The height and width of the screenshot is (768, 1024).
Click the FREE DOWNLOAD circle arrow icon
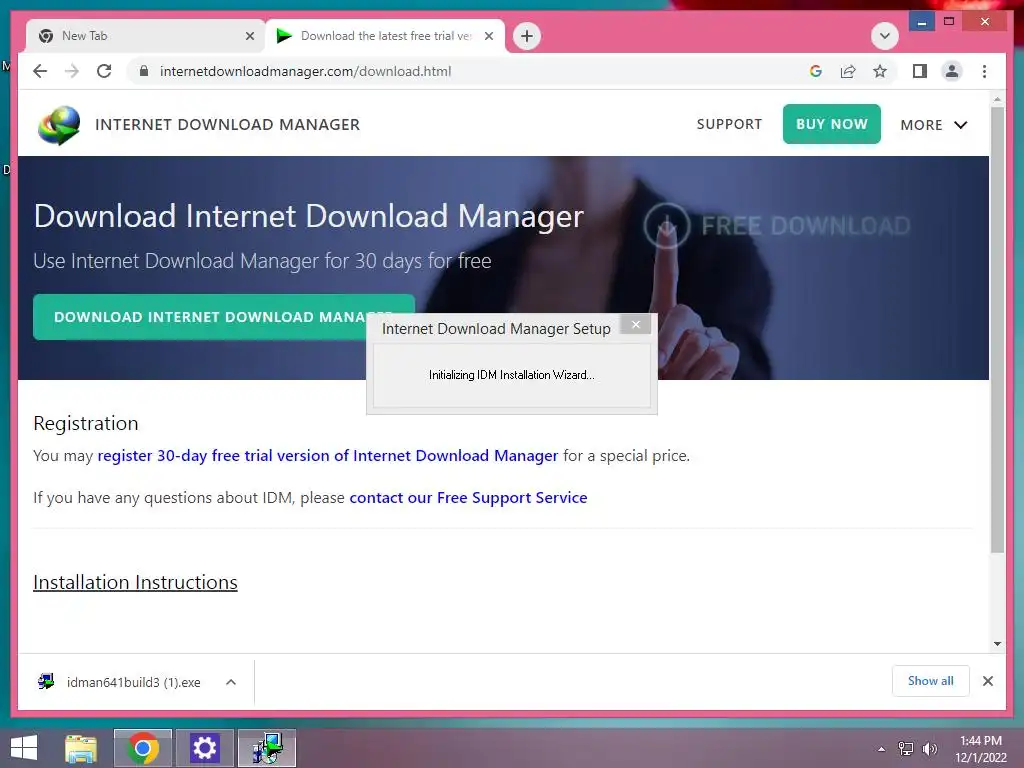pos(666,225)
